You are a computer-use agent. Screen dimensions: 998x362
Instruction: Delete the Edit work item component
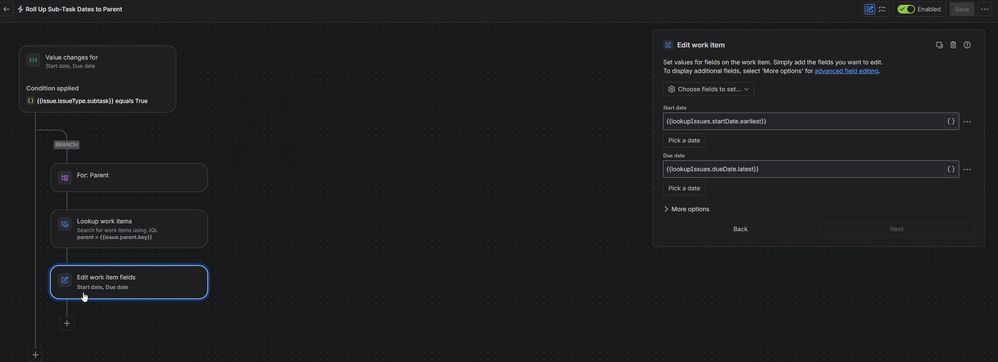click(x=953, y=45)
